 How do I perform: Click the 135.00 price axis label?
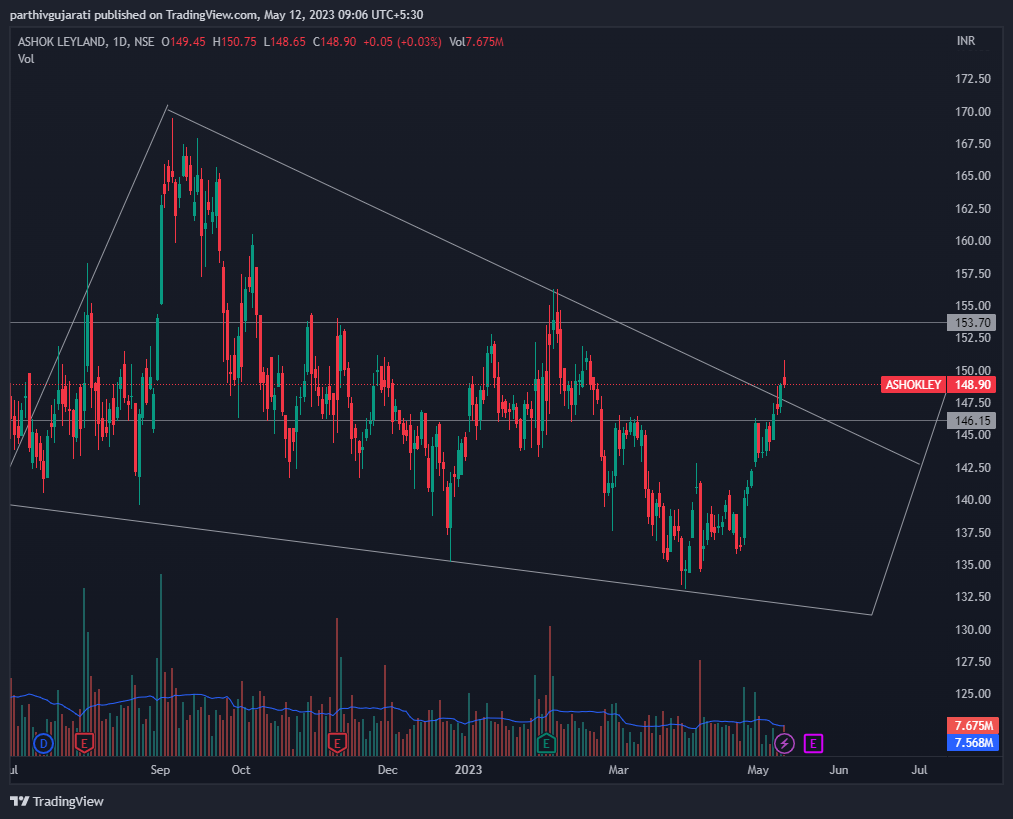[973, 565]
